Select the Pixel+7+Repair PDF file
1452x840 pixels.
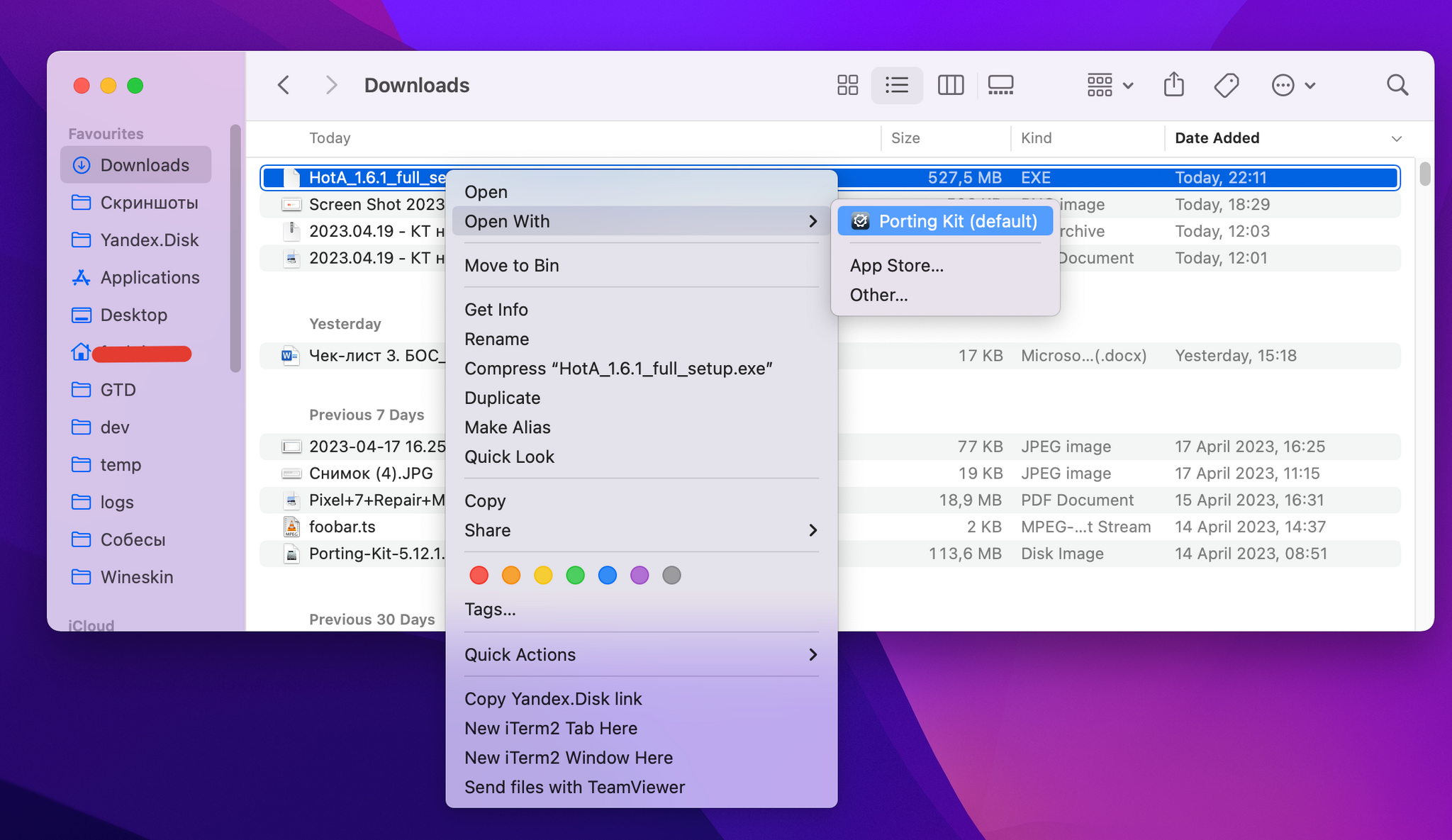point(830,500)
